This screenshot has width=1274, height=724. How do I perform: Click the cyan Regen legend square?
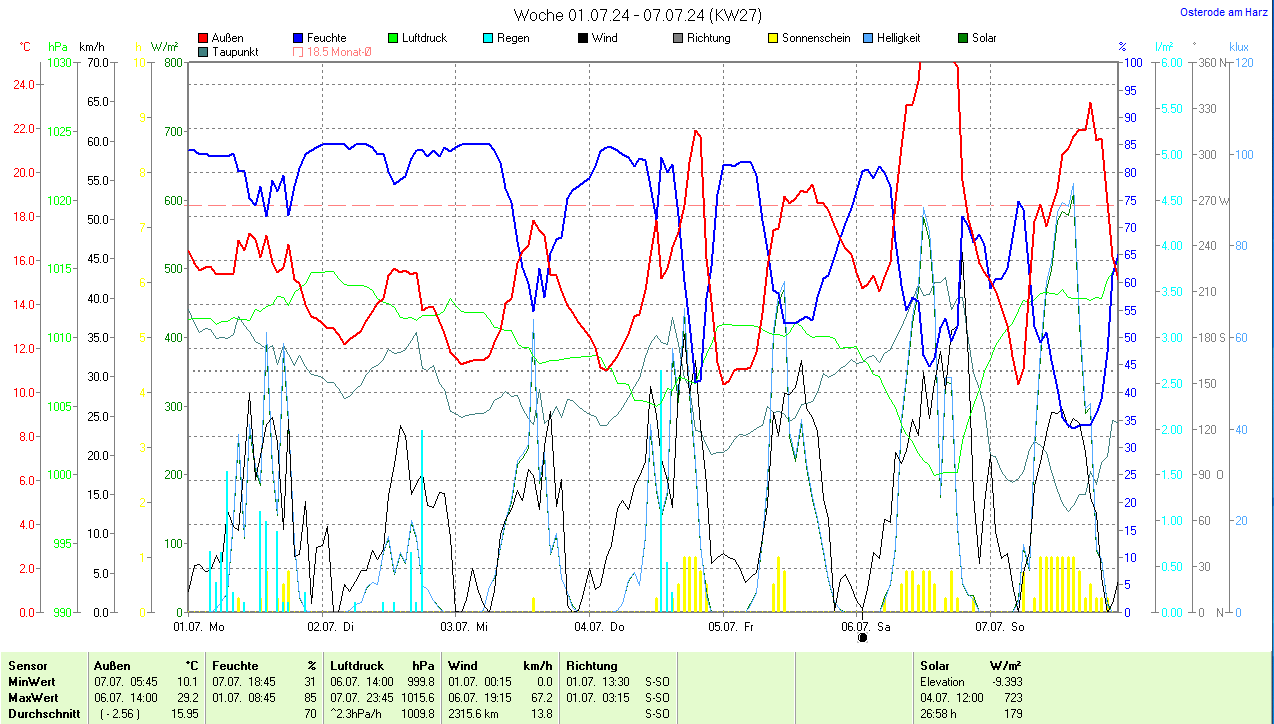(x=489, y=38)
